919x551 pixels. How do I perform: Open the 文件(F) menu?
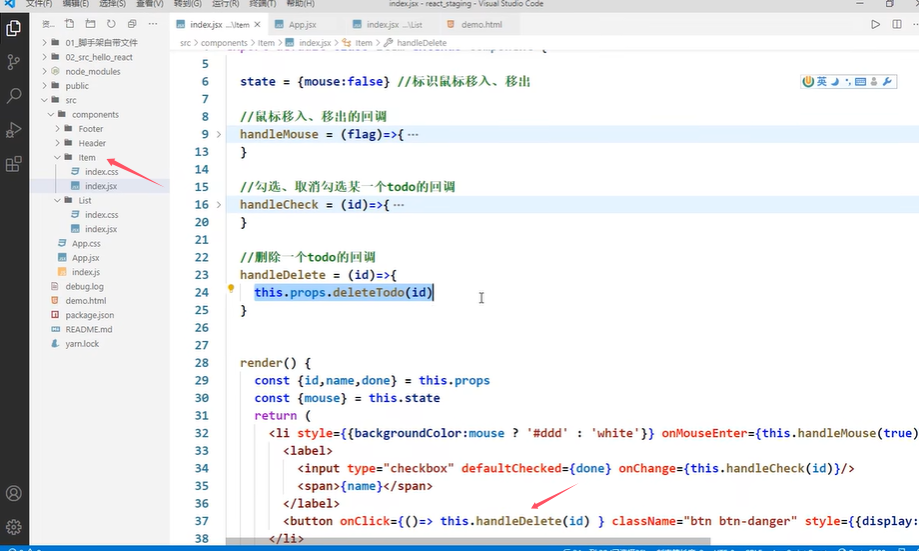pos(39,4)
